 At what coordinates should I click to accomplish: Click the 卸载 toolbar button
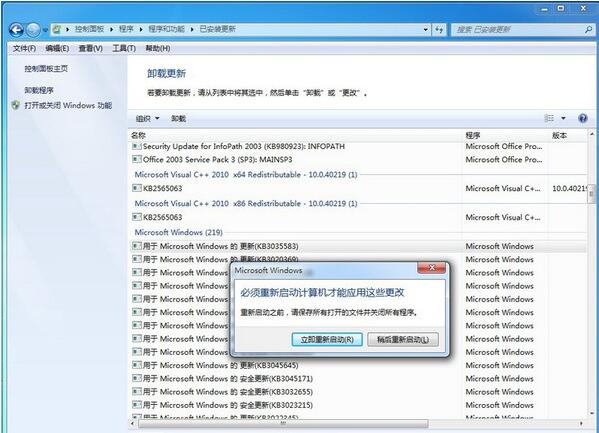[x=178, y=119]
